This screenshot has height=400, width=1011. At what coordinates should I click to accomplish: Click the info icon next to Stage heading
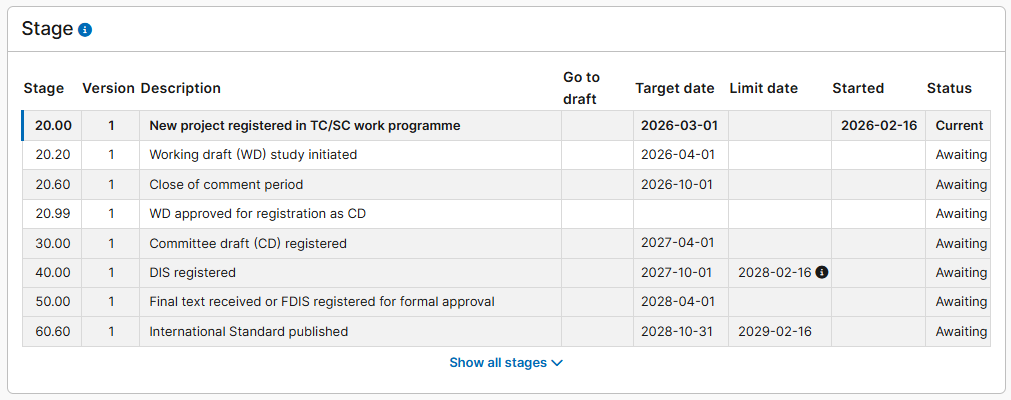click(x=85, y=30)
